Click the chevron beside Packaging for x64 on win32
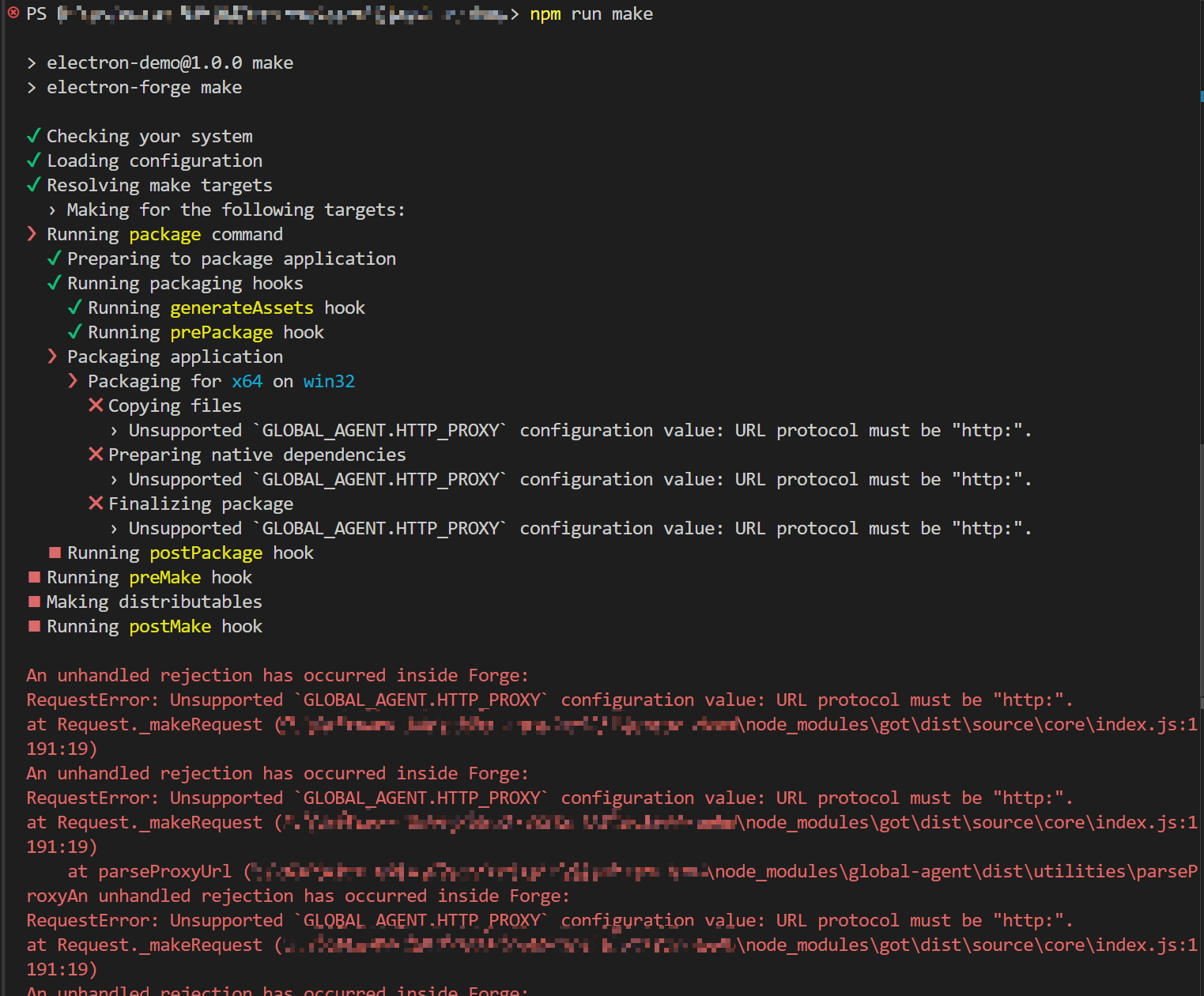This screenshot has height=996, width=1204. (74, 381)
